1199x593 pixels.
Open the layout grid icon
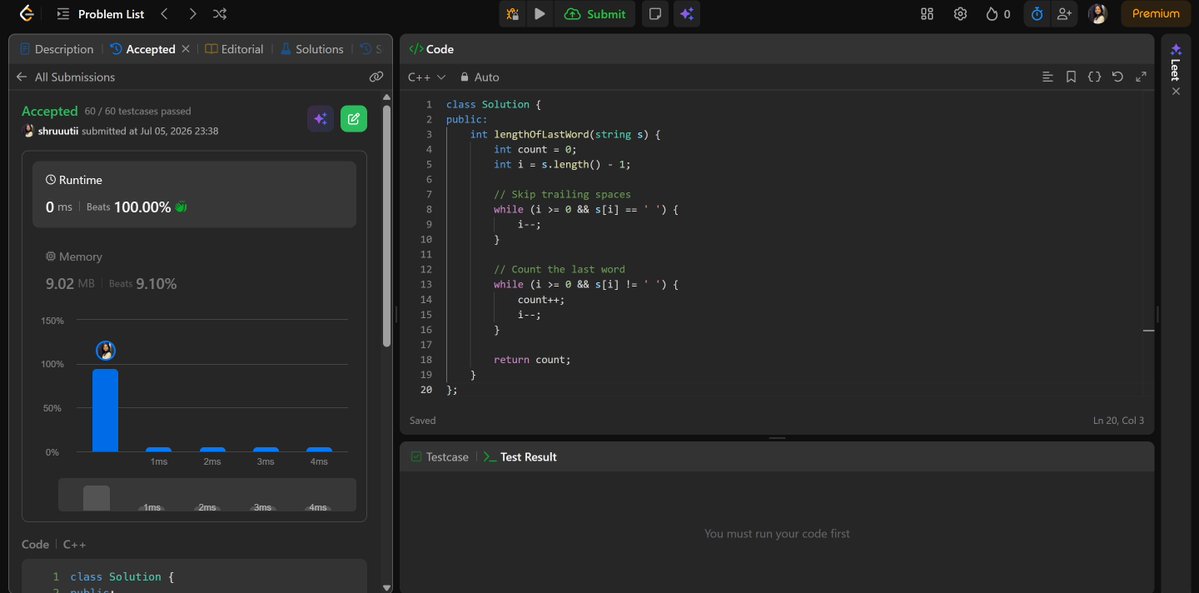pos(927,14)
